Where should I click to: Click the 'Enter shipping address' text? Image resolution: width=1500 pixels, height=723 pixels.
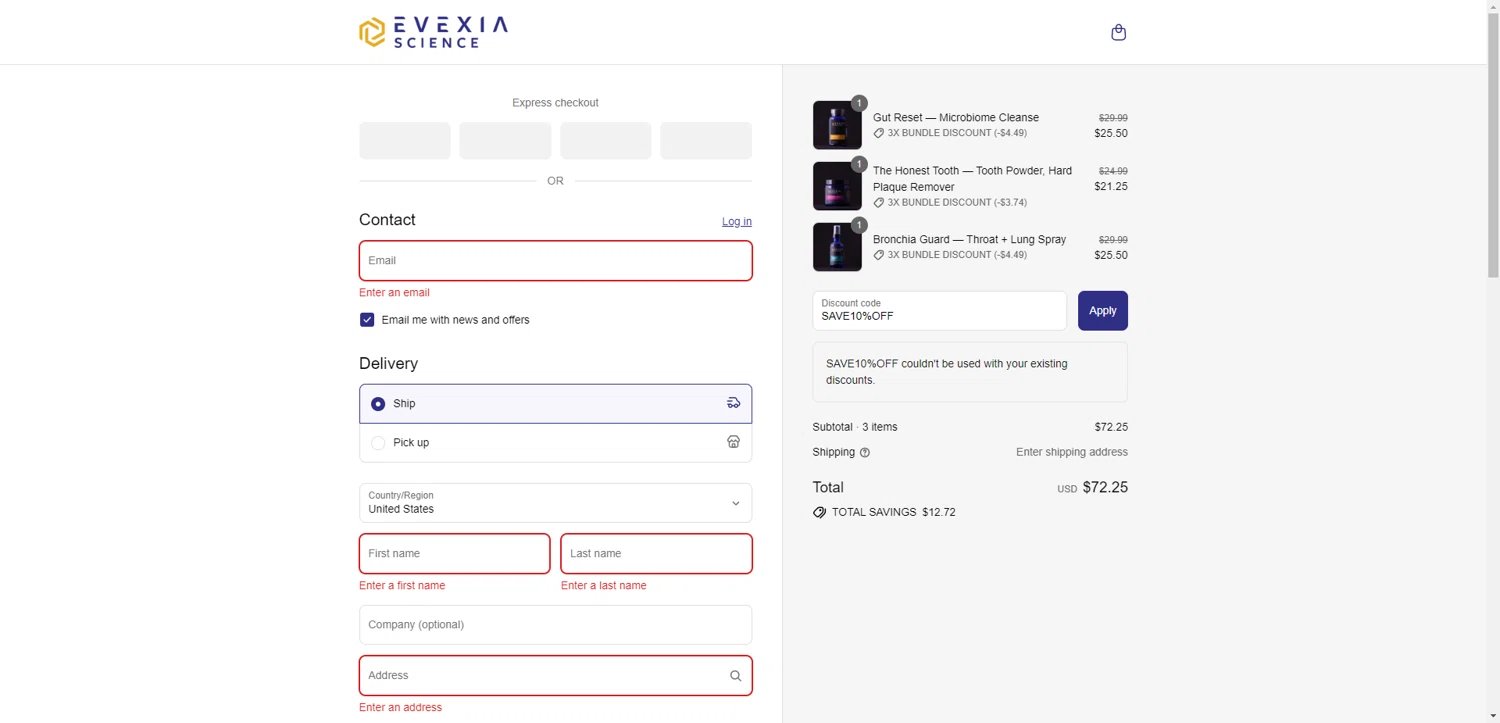1072,452
